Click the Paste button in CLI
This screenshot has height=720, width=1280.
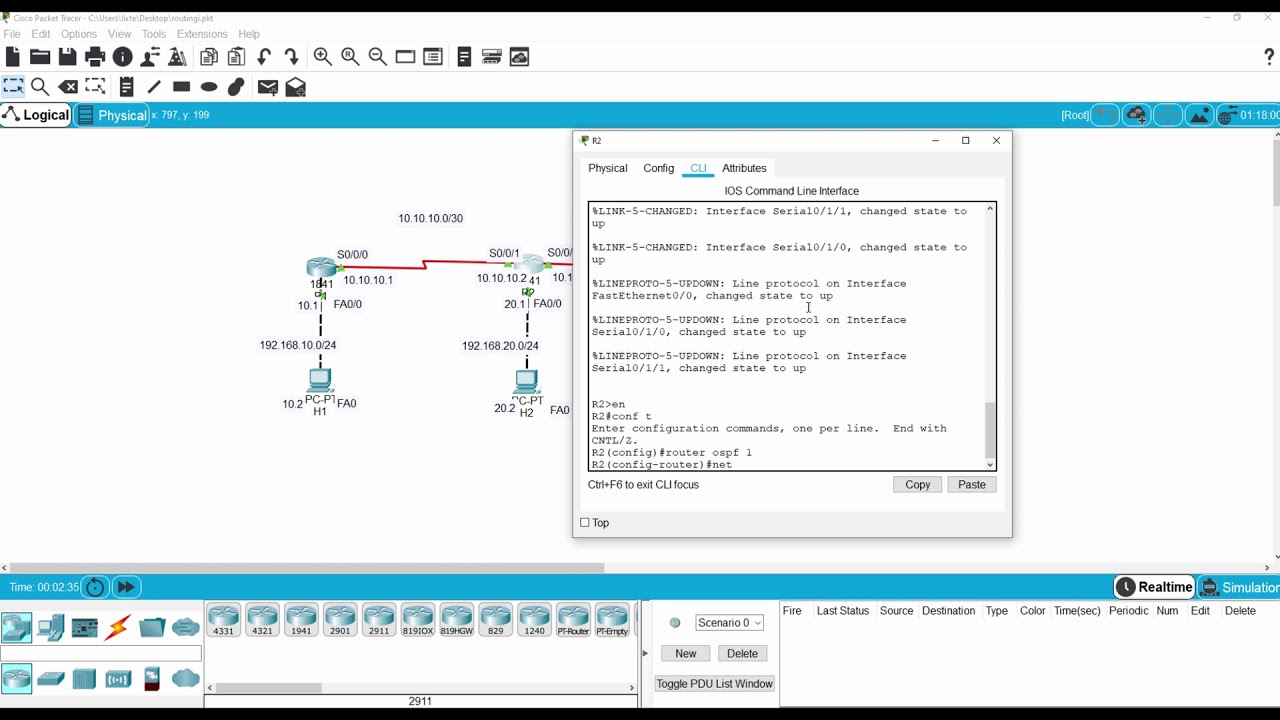point(972,485)
